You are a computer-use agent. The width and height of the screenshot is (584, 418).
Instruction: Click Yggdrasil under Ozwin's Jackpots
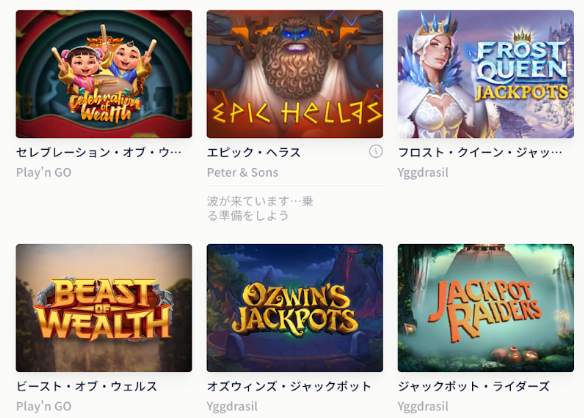[x=232, y=406]
